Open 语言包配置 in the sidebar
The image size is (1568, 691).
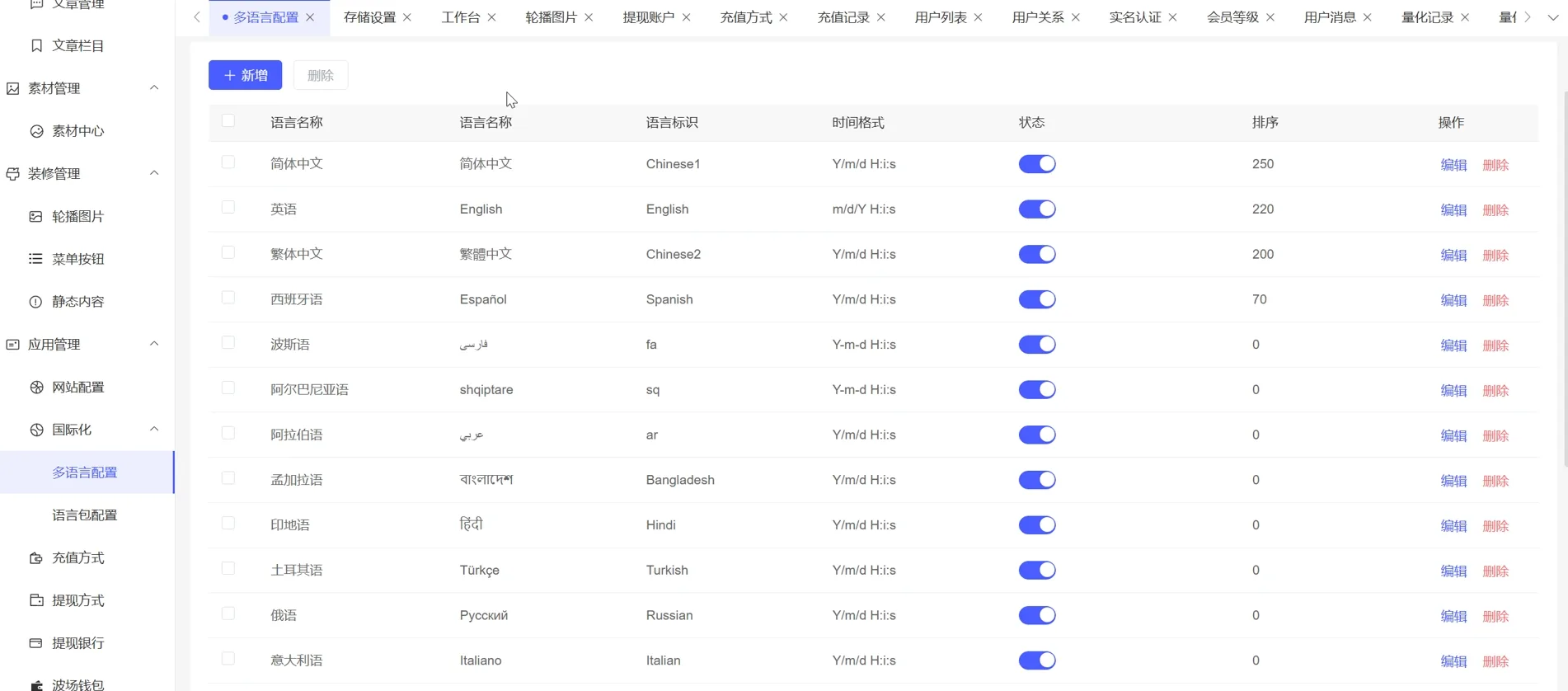[85, 515]
